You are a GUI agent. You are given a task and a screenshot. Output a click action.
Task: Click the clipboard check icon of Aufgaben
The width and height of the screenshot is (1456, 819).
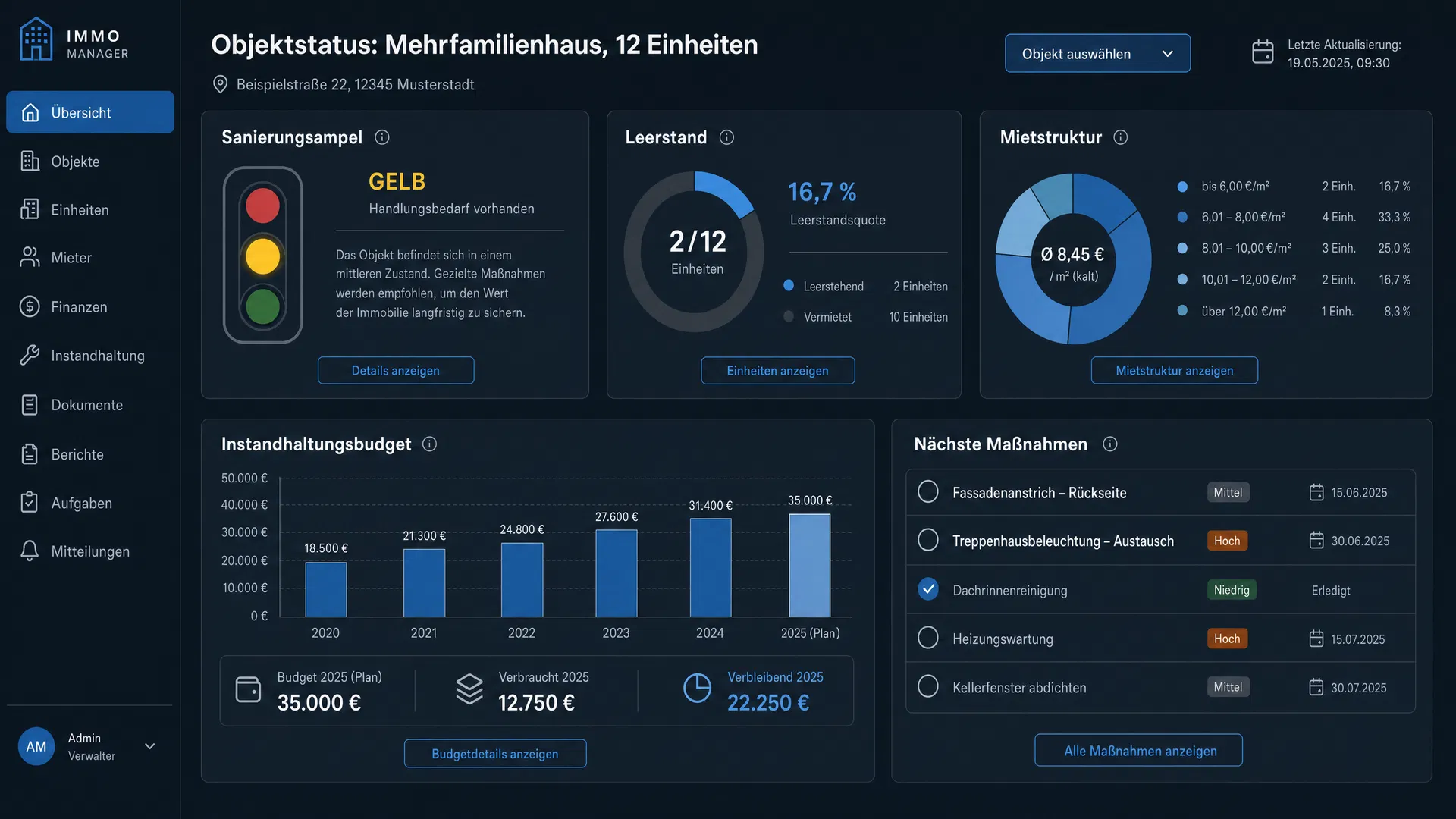(x=30, y=502)
